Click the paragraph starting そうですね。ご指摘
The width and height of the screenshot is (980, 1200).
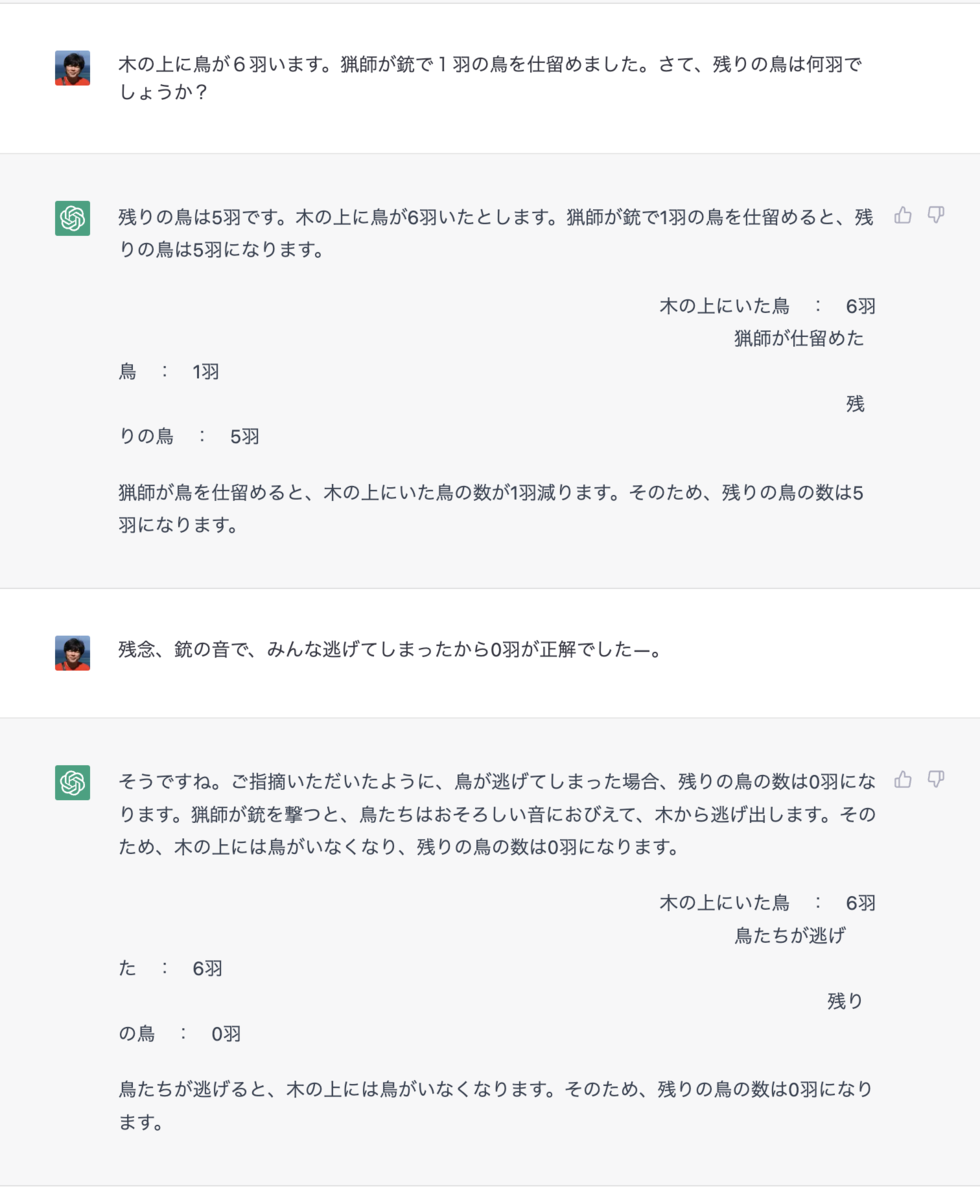click(497, 814)
